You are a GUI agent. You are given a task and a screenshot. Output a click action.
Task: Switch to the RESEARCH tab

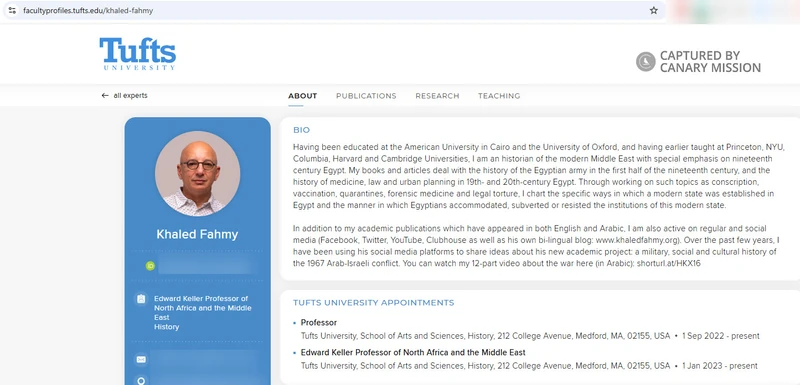(437, 96)
